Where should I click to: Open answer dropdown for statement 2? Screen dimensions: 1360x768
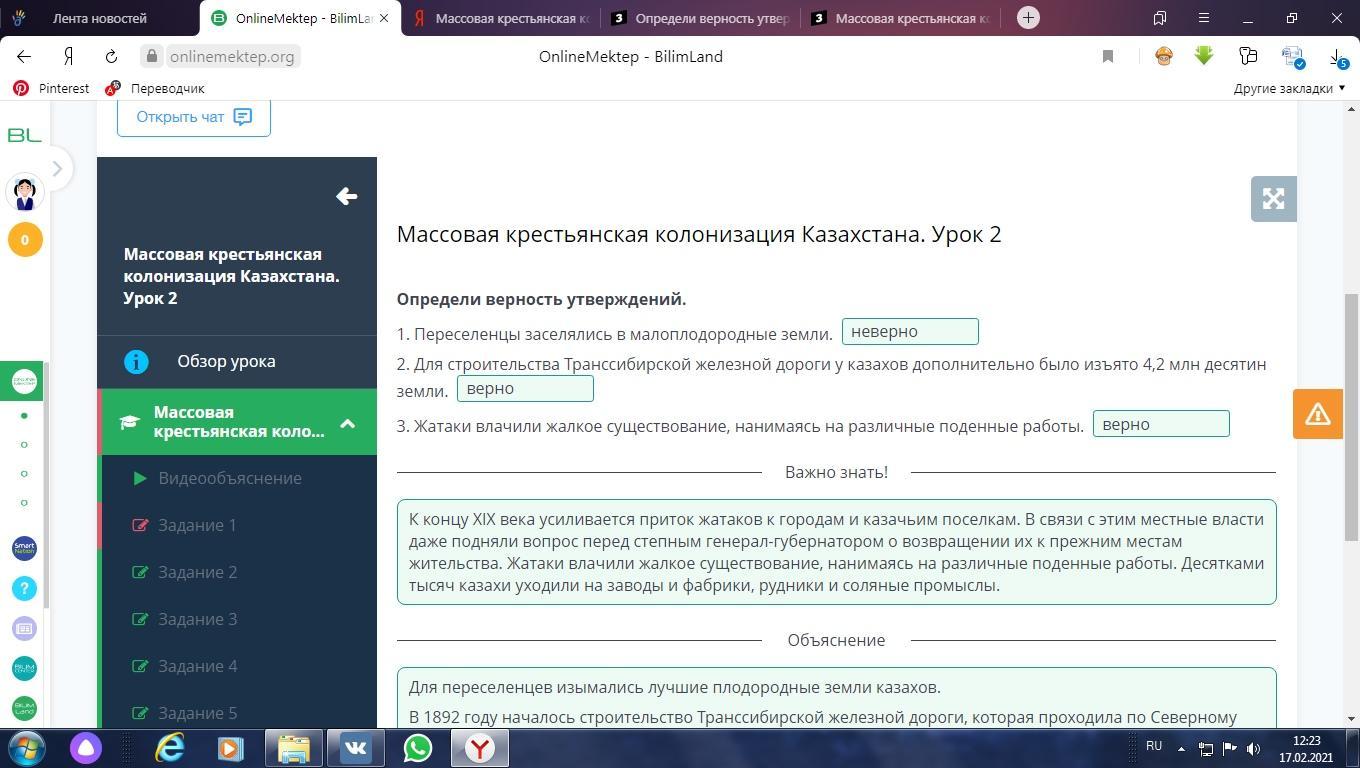(525, 388)
